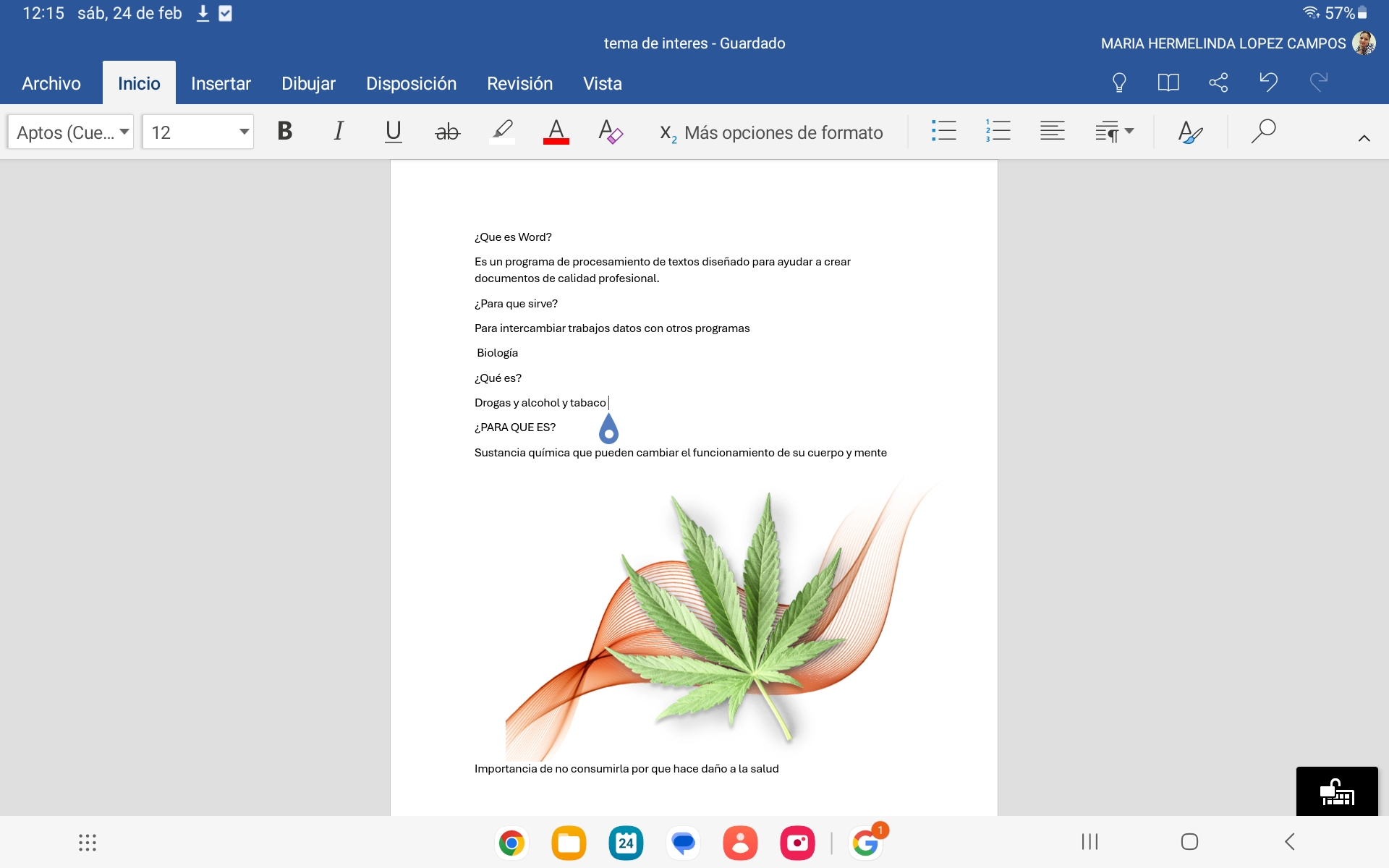1389x868 pixels.
Task: Toggle italic formatting
Action: [x=338, y=132]
